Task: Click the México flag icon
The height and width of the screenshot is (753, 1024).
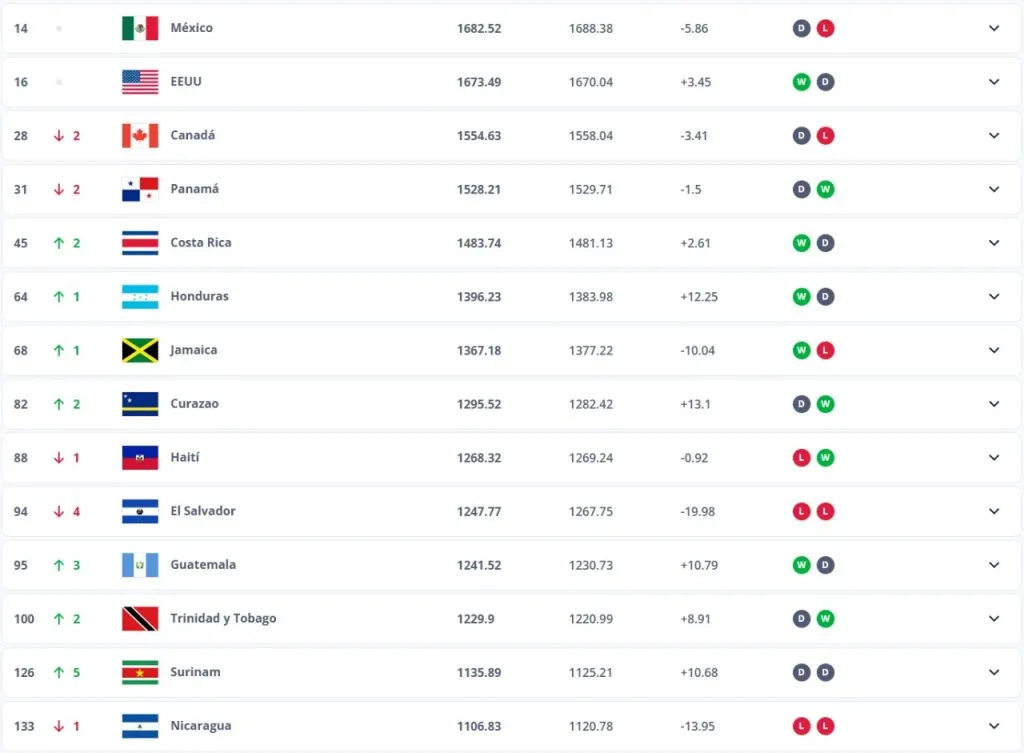Action: click(140, 28)
